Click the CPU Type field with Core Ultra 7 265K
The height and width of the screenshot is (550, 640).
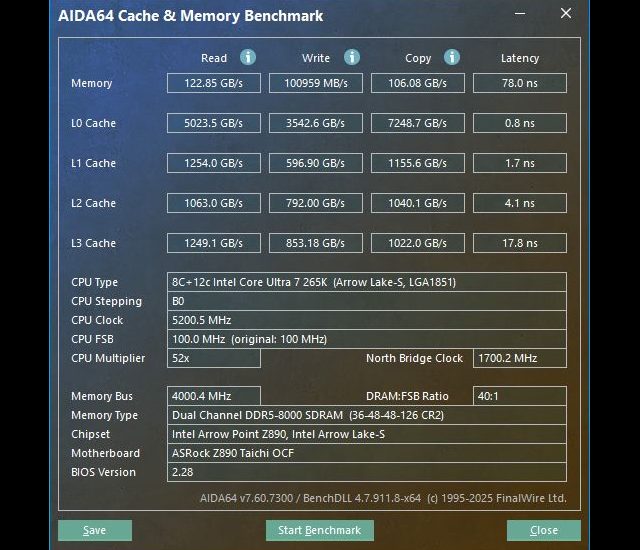(366, 282)
